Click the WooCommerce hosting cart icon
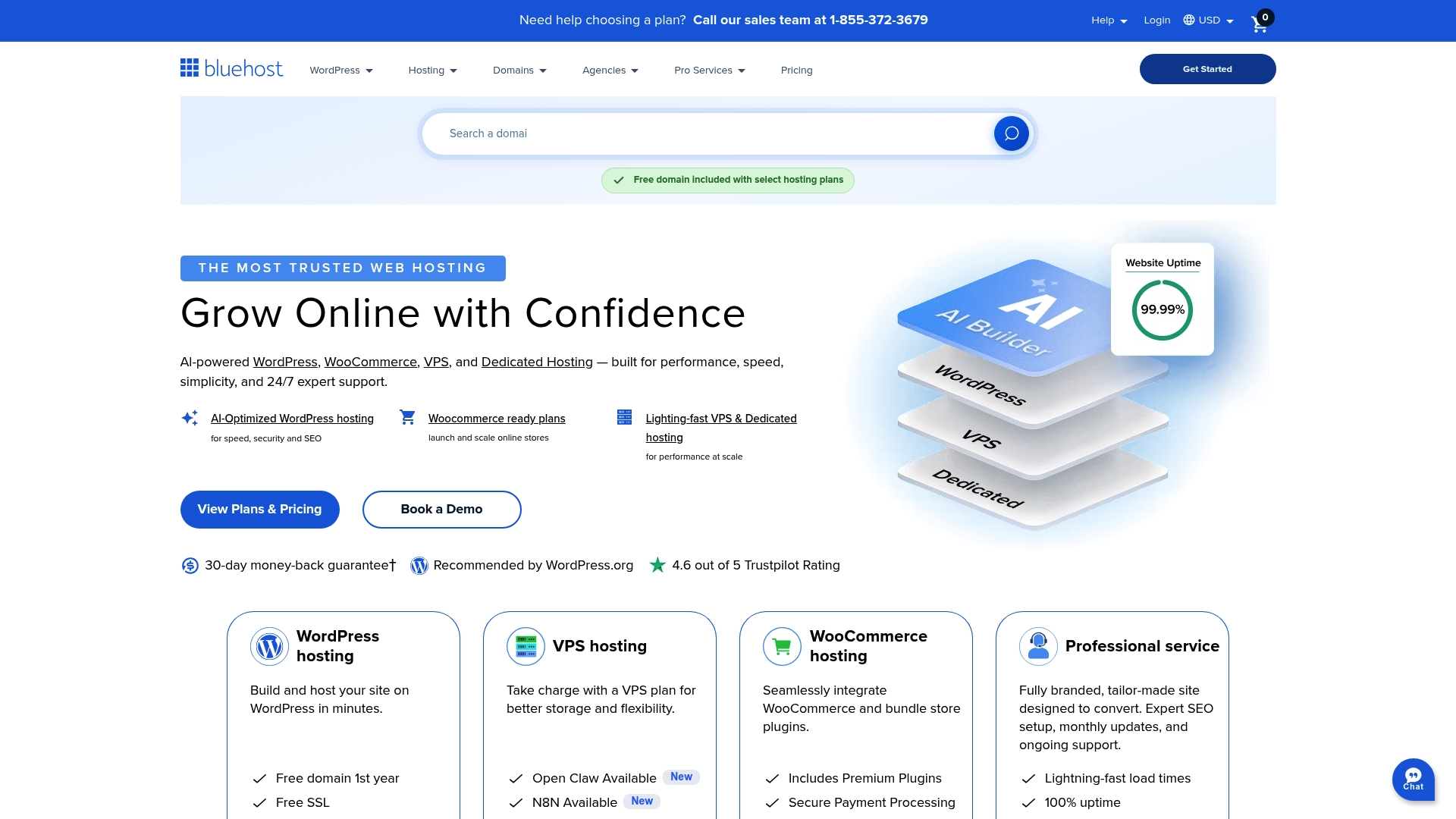Viewport: 1456px width, 819px height. tap(782, 646)
